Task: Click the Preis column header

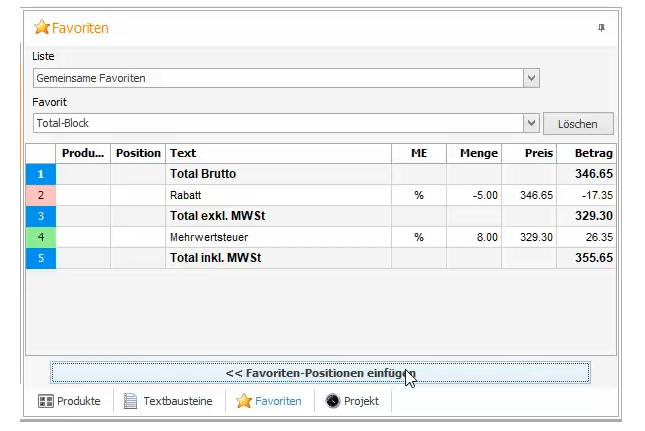Action: [x=529, y=153]
